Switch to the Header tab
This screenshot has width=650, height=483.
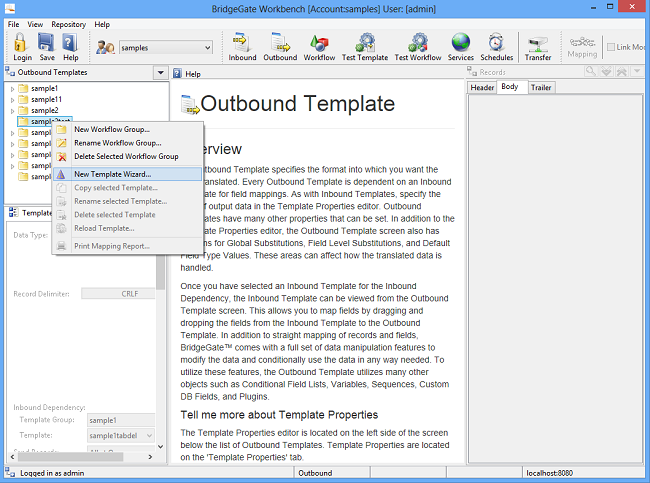482,87
